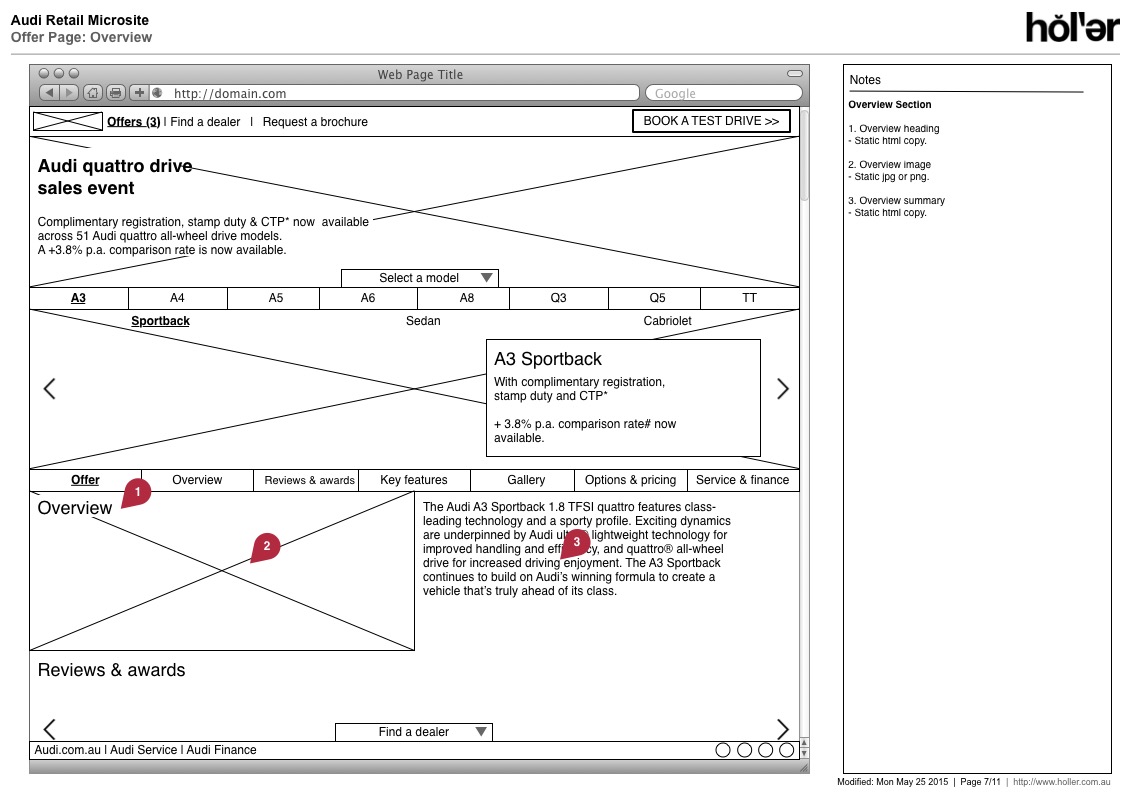Click the second footer circle icon
The height and width of the screenshot is (806, 1132).
[x=744, y=750]
